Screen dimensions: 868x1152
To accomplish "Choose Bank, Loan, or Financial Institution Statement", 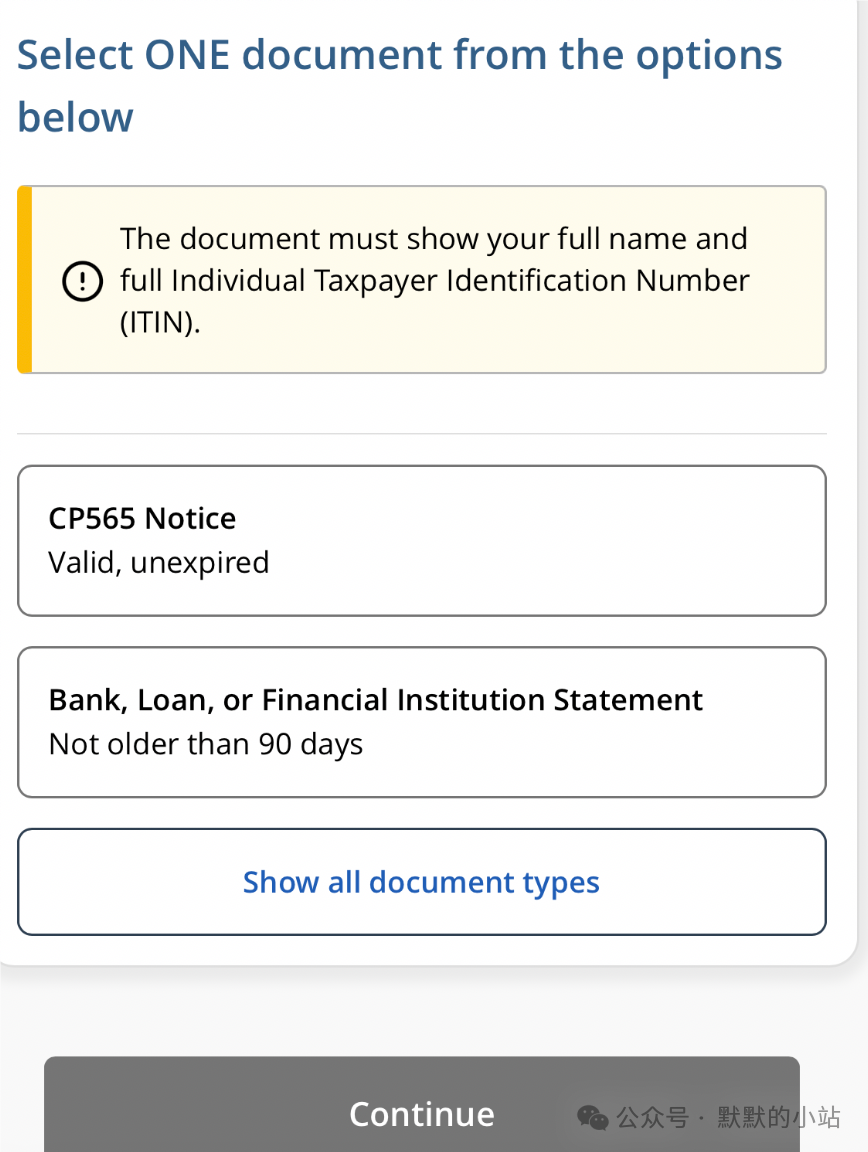I will 422,722.
